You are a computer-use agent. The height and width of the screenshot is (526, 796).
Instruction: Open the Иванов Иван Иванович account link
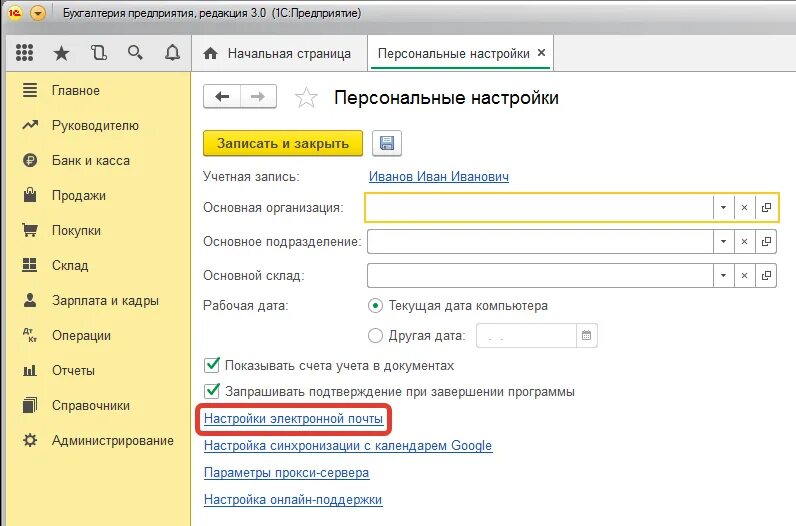point(439,176)
